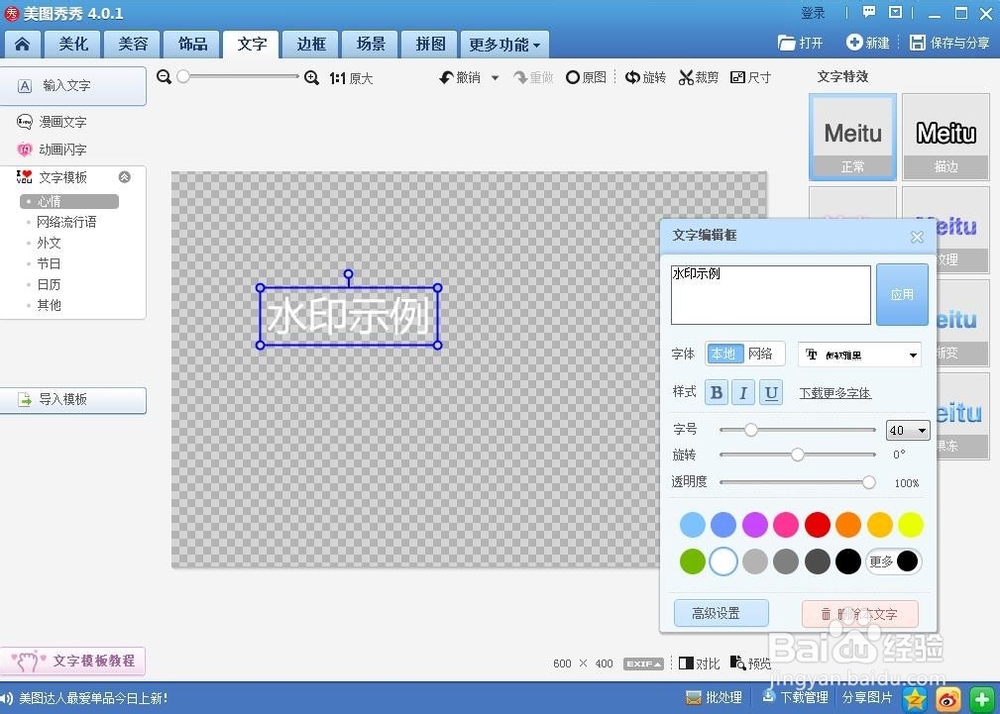Click the 下载更多字体 link
1000x714 pixels.
tap(835, 393)
